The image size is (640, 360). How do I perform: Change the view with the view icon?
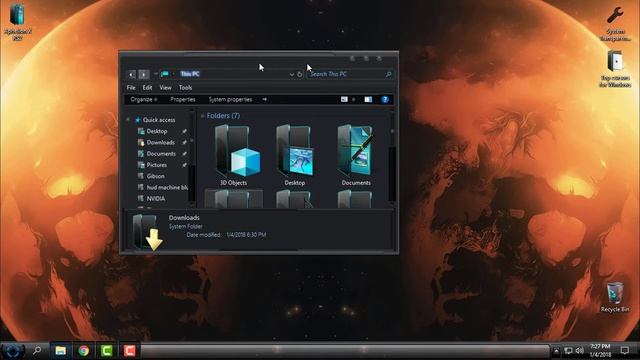pos(344,99)
